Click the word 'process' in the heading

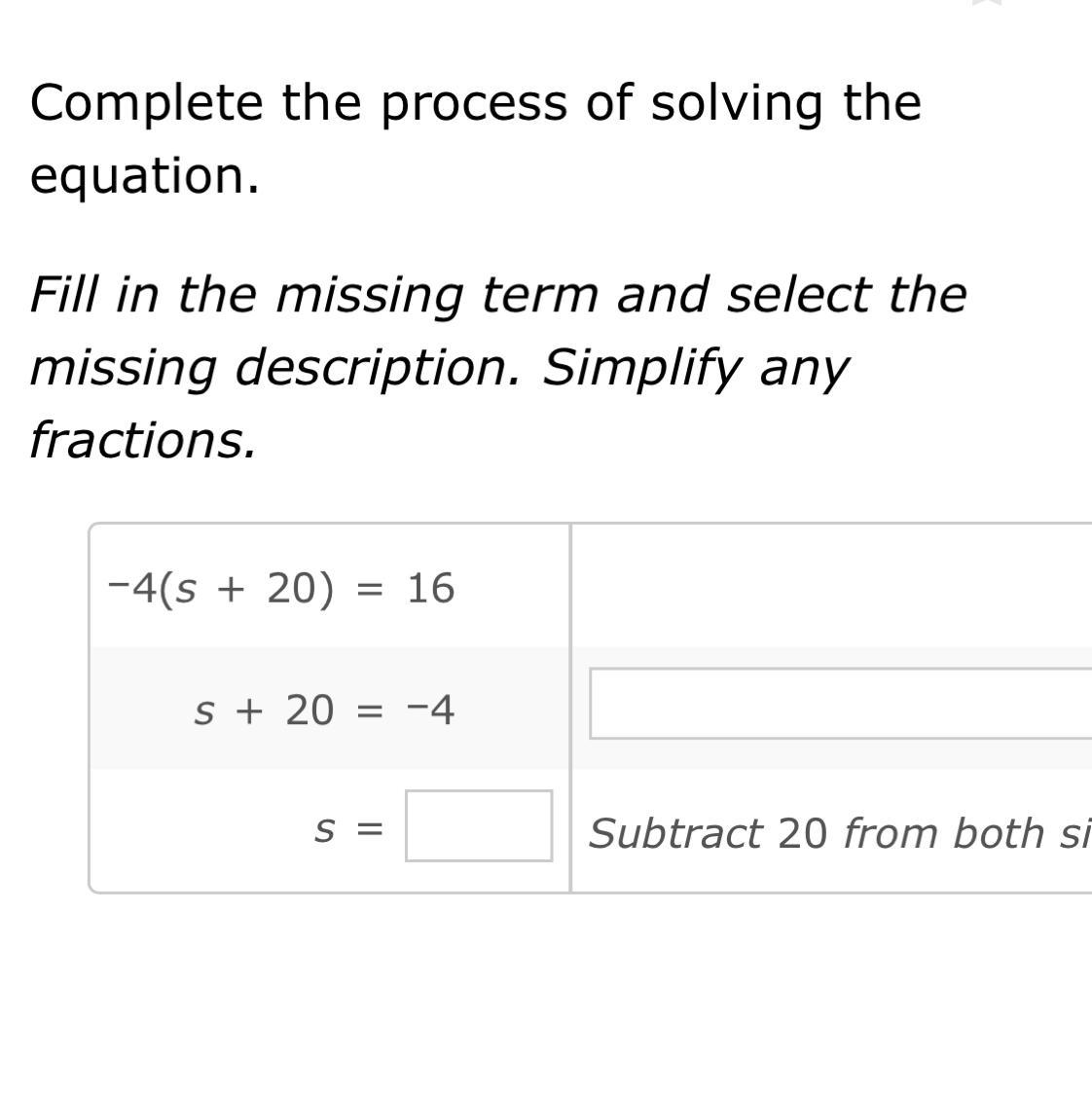473,103
